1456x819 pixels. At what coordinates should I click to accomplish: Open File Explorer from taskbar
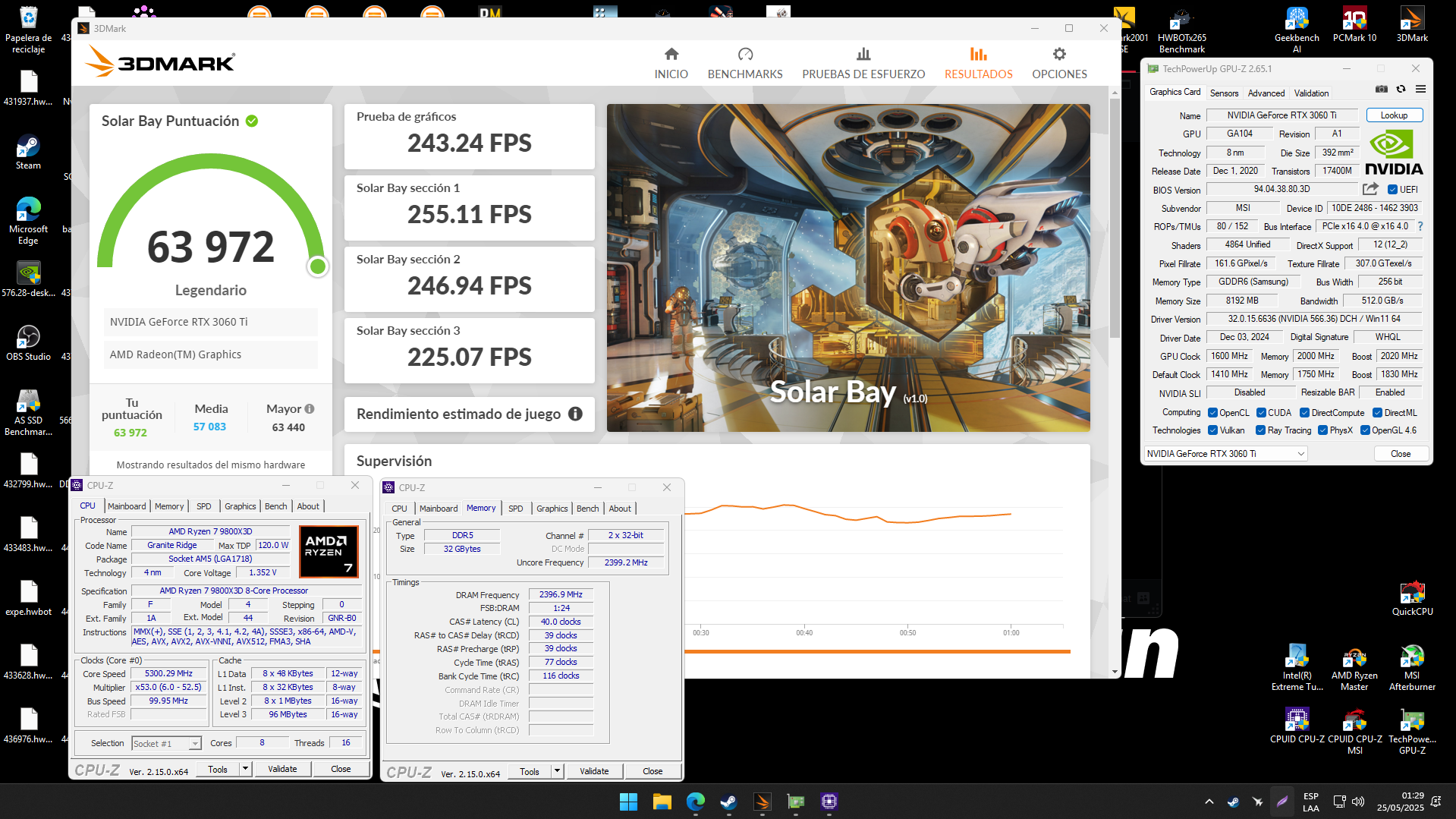click(662, 802)
